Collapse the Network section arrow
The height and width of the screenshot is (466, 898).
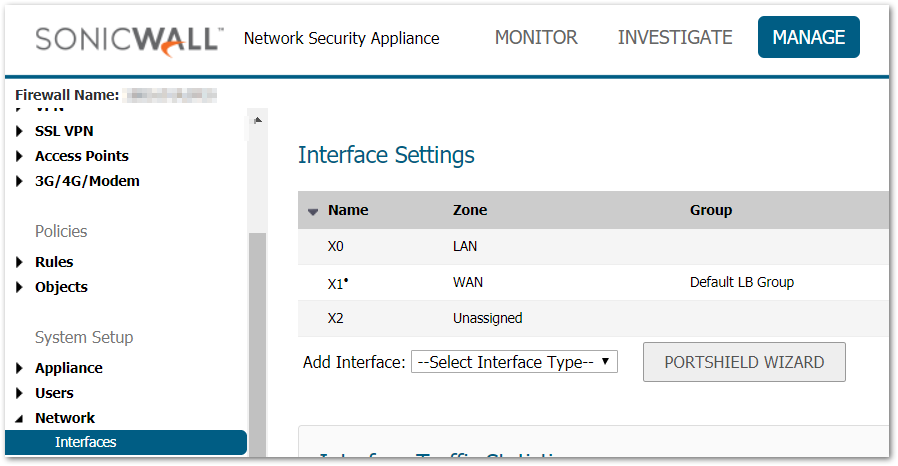click(20, 418)
